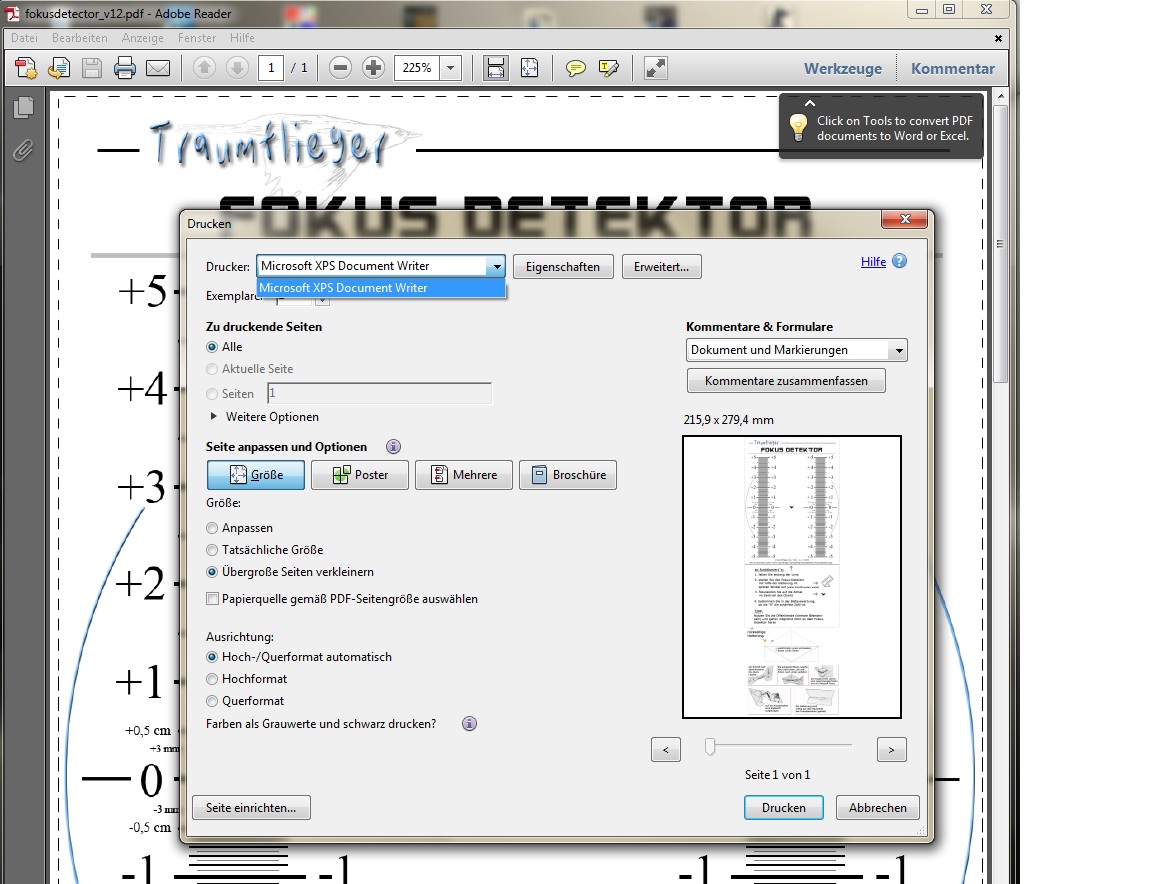Select Hochformat orientation
1152x884 pixels.
tap(212, 679)
